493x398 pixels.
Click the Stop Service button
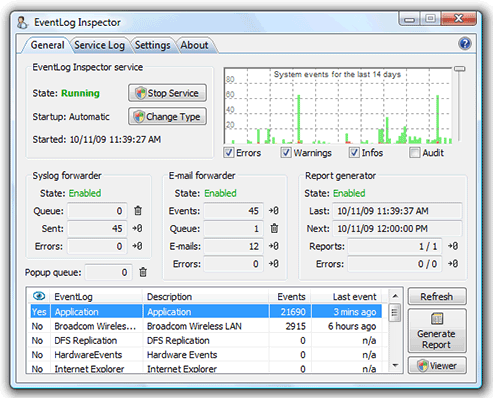pos(167,93)
